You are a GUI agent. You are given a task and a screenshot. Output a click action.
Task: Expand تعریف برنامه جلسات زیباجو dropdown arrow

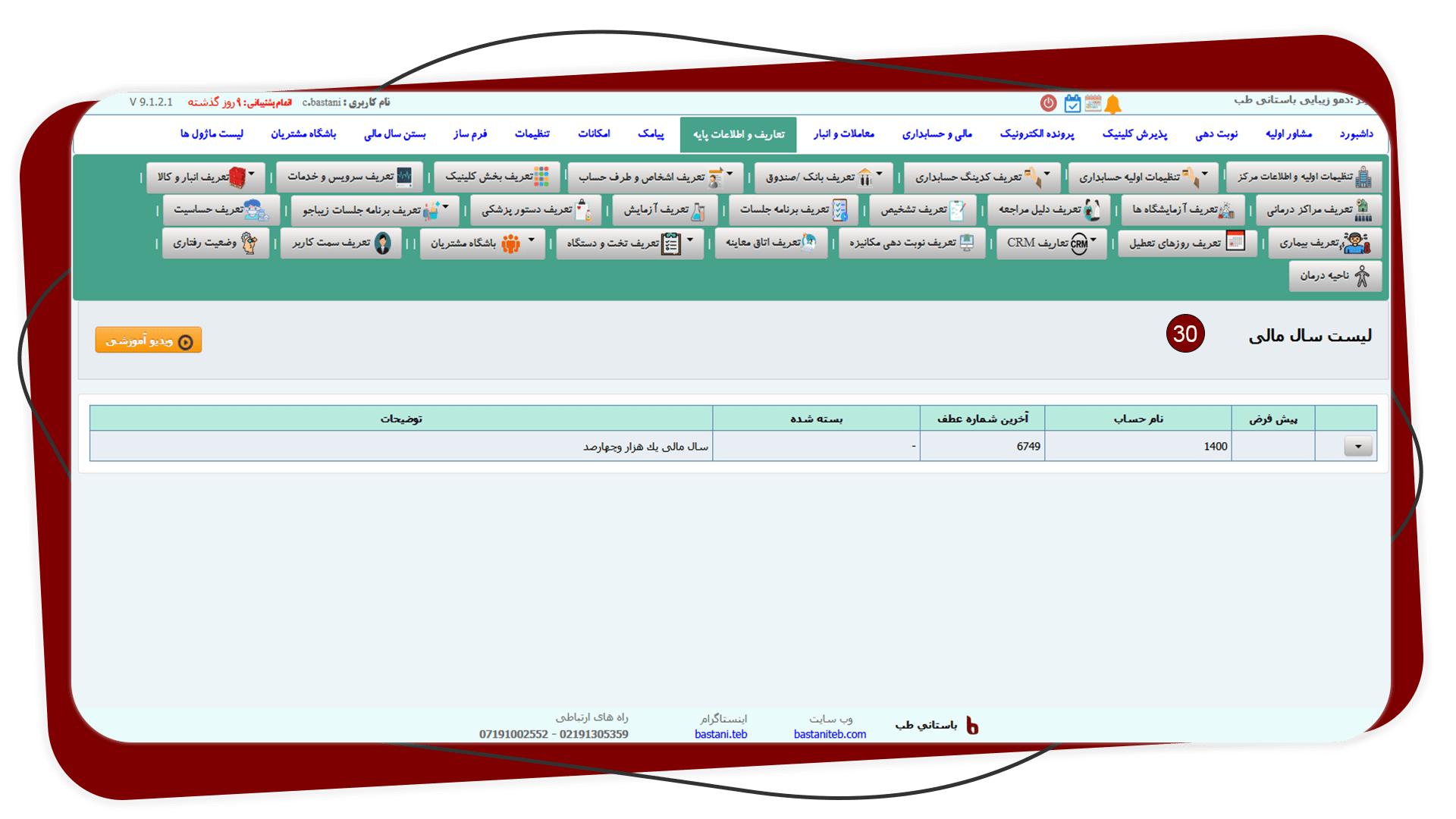point(446,207)
